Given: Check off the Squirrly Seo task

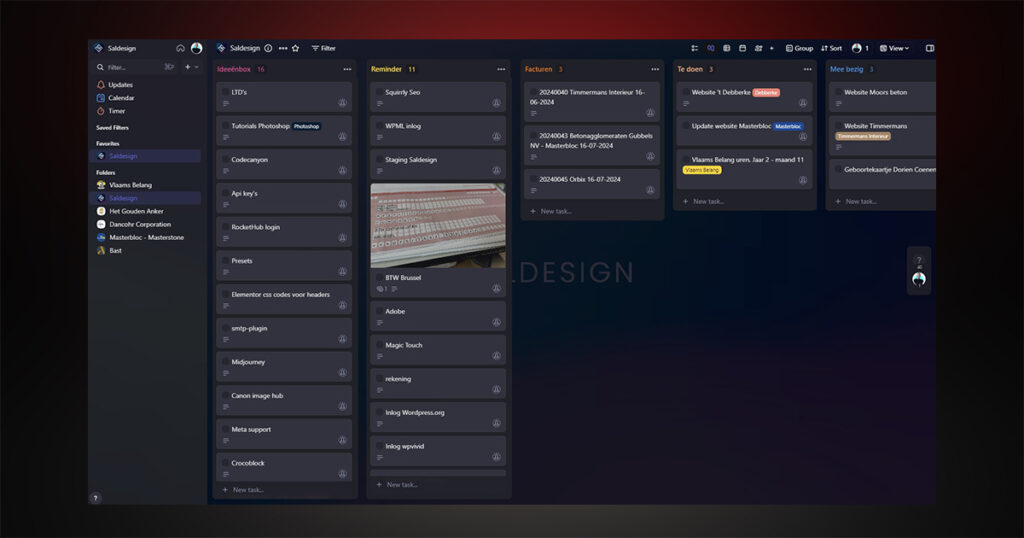Looking at the screenshot, I should [x=379, y=92].
